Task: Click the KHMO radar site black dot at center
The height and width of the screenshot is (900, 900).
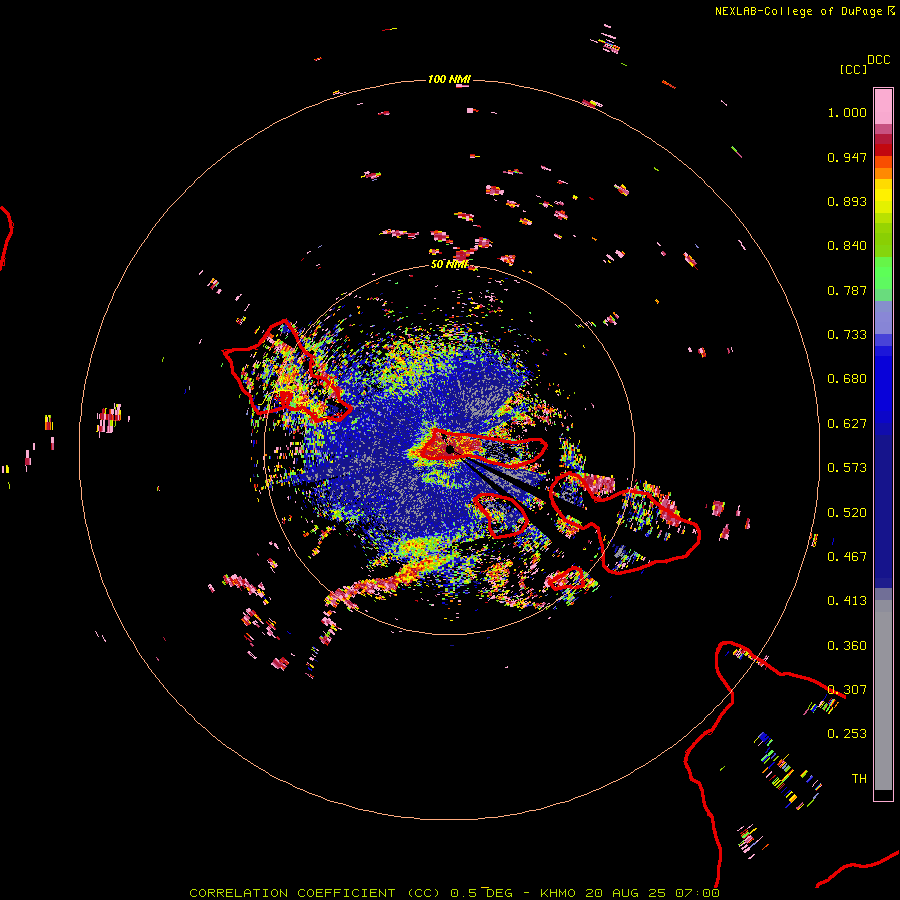Action: pos(450,449)
